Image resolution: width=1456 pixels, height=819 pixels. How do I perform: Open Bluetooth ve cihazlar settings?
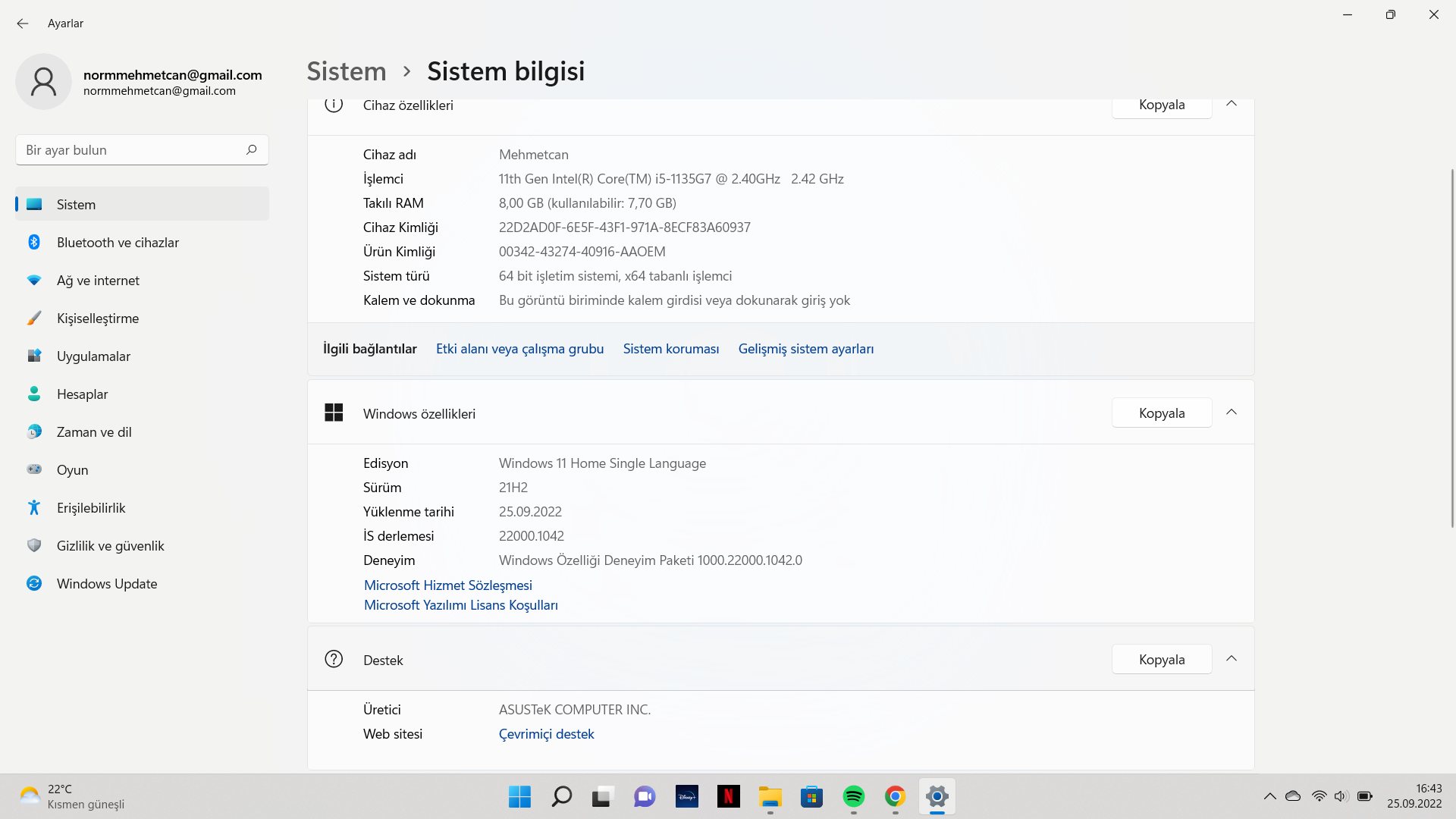[118, 243]
